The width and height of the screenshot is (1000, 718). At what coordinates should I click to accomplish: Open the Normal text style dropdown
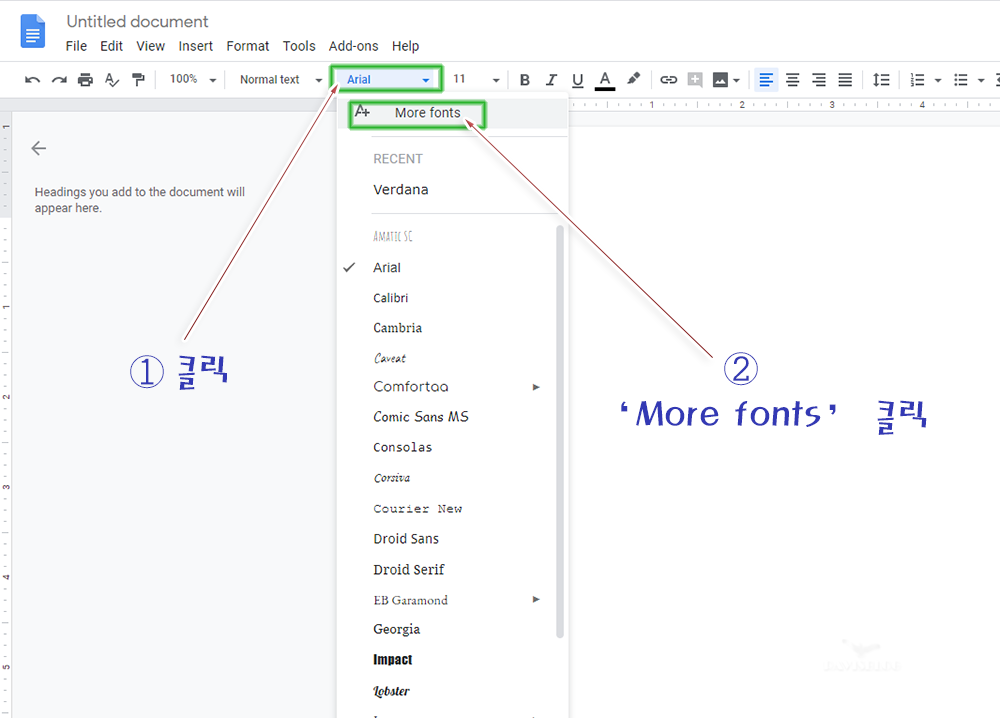coord(281,80)
